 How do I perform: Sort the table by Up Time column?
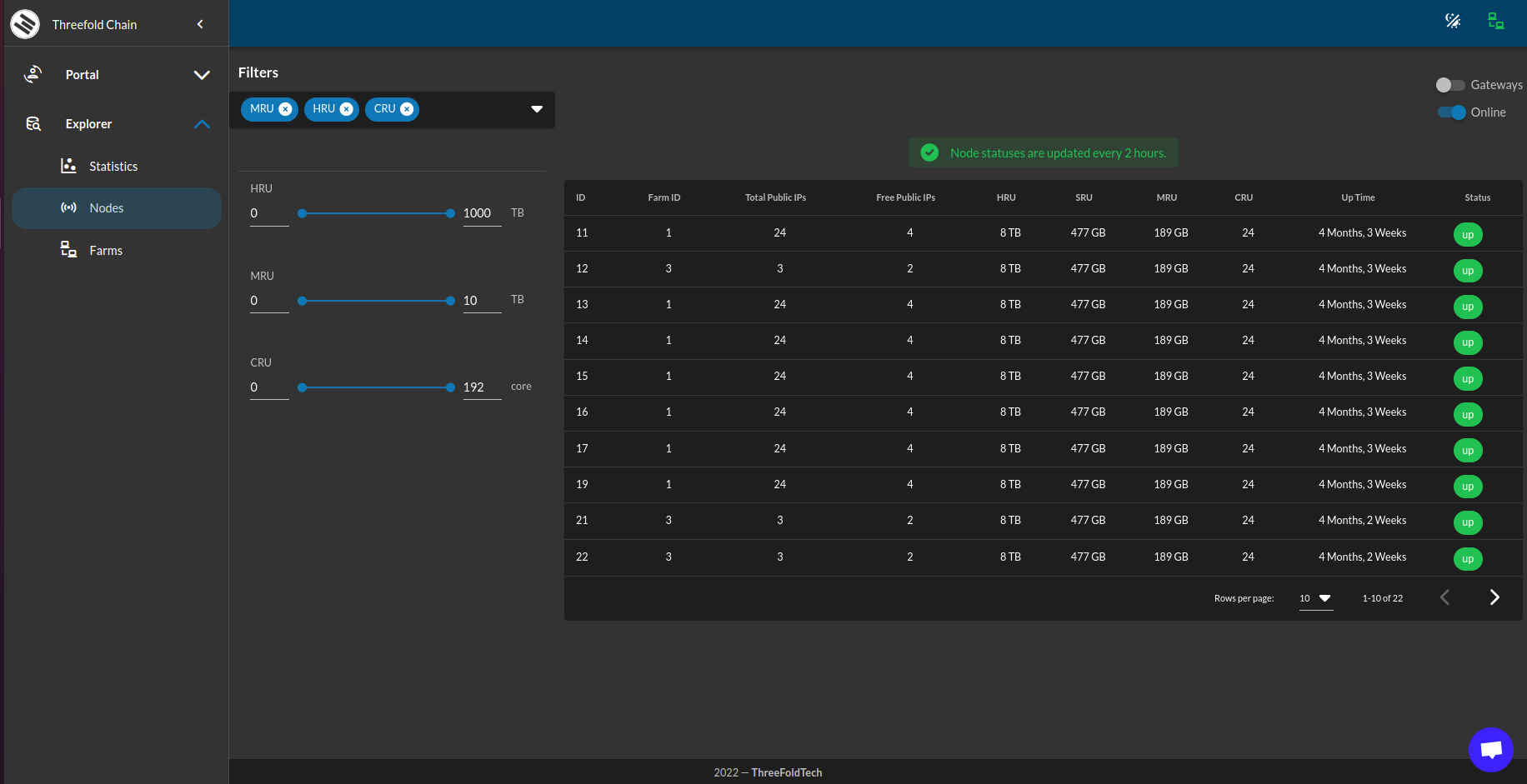tap(1358, 197)
